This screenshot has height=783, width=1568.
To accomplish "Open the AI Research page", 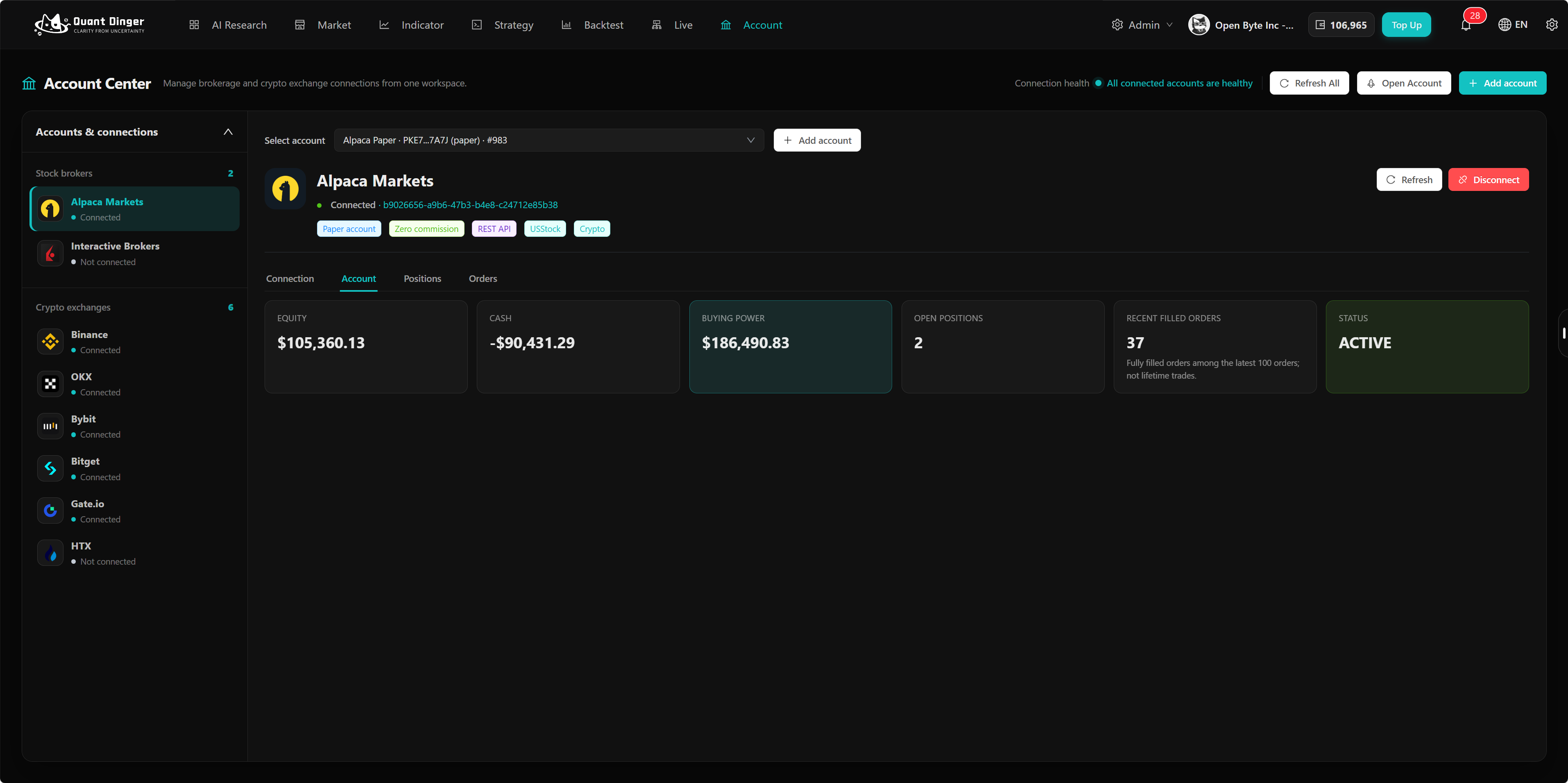I will click(x=228, y=25).
